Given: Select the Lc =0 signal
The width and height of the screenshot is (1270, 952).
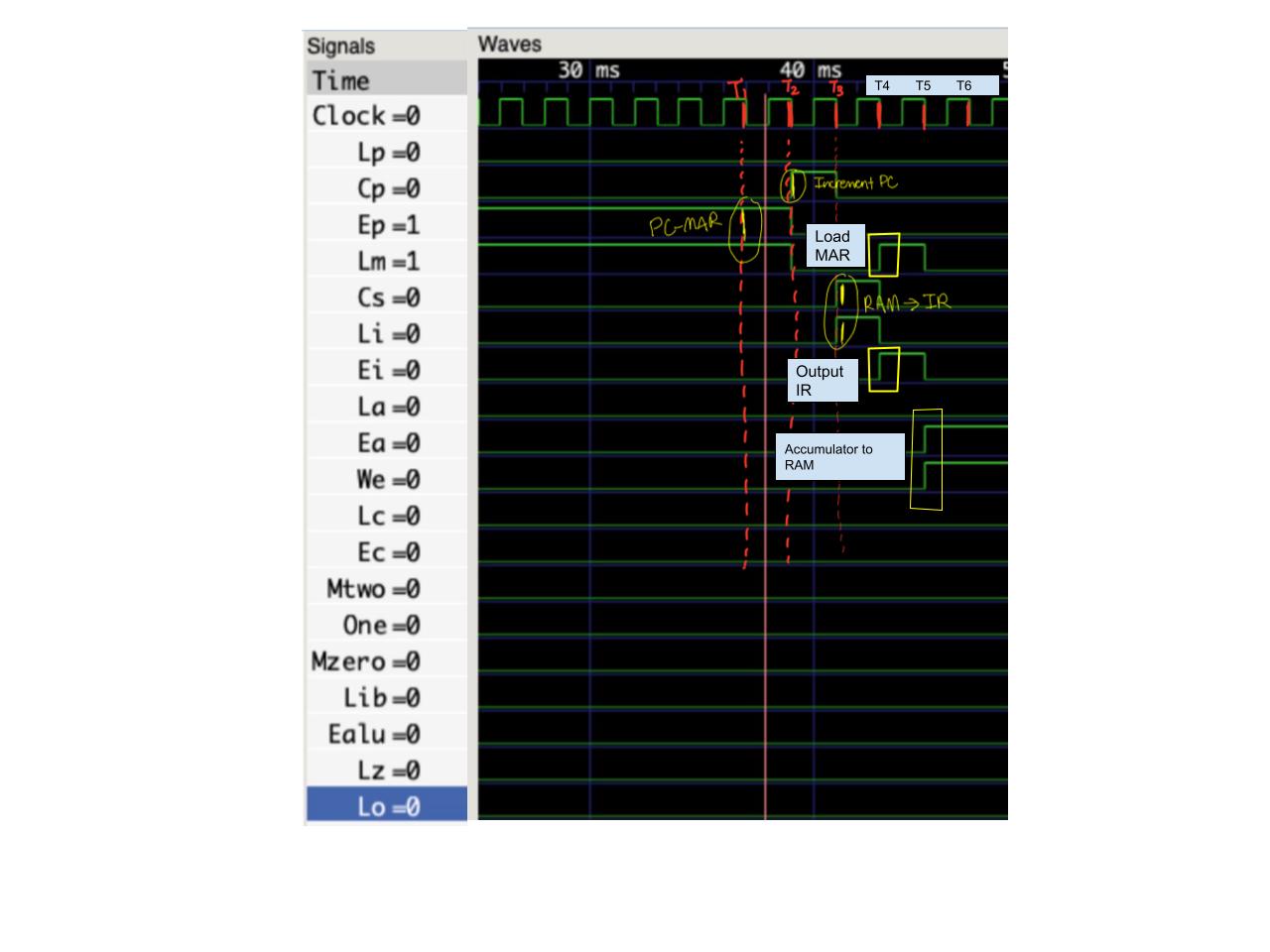Looking at the screenshot, I should (x=387, y=516).
